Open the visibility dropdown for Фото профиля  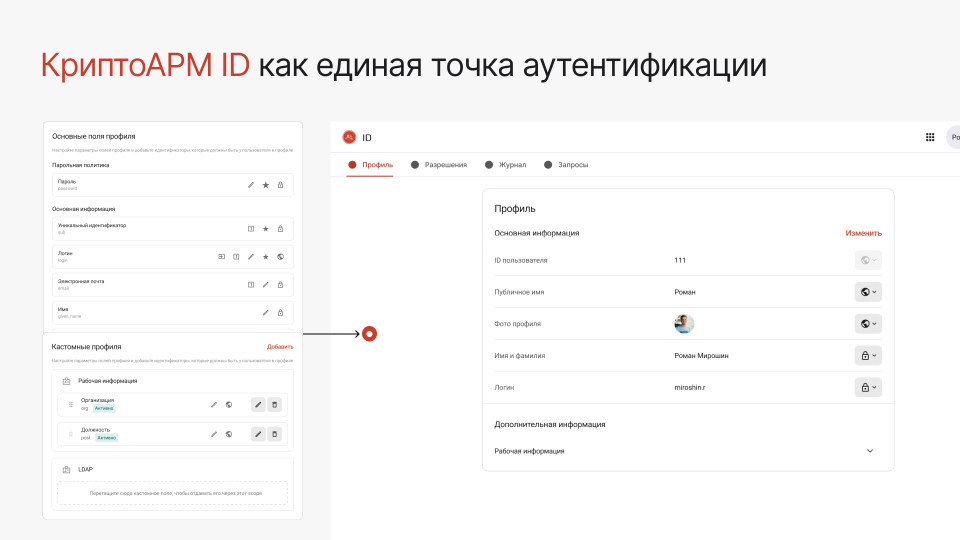(x=868, y=324)
